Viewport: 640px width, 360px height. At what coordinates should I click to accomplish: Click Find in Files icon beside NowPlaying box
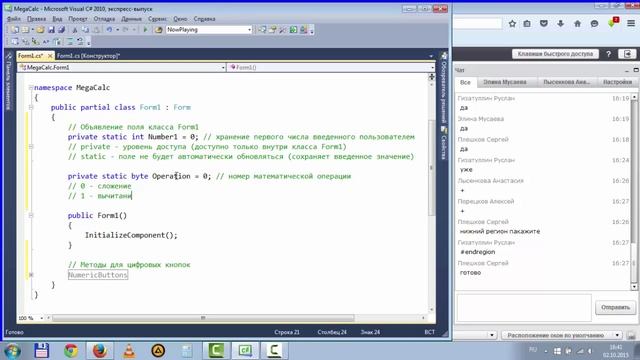[x=158, y=30]
